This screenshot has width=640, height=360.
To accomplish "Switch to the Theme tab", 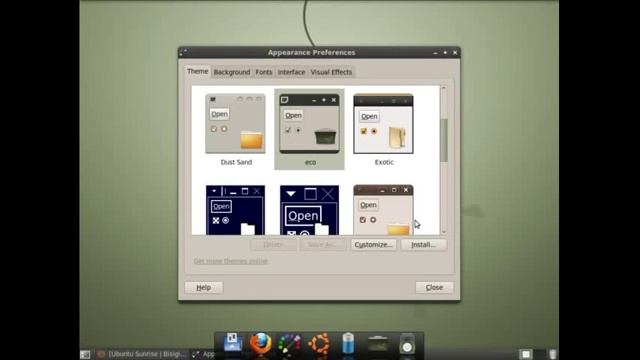I will tap(198, 71).
